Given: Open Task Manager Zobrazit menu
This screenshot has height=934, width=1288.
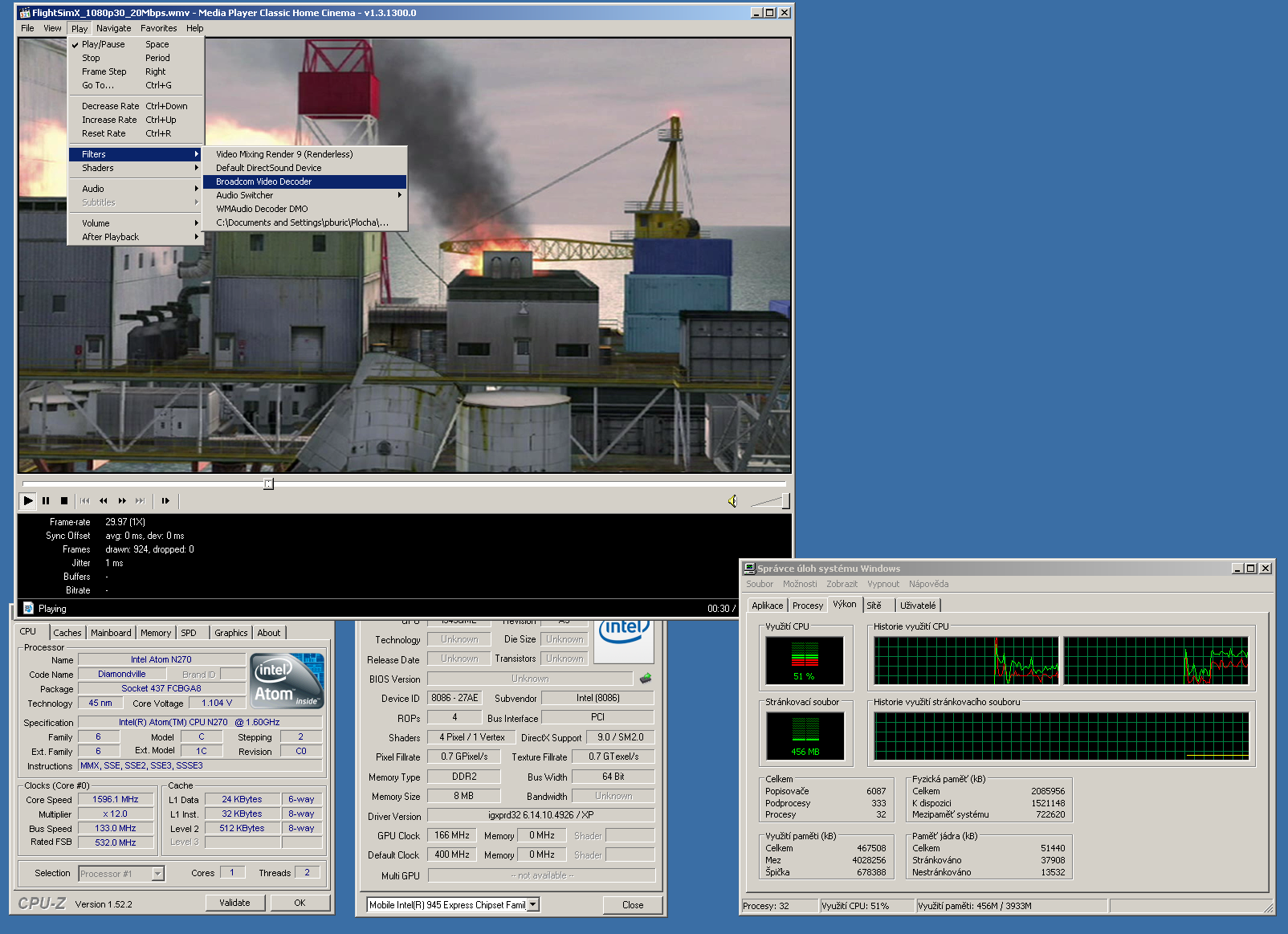Looking at the screenshot, I should (x=842, y=584).
